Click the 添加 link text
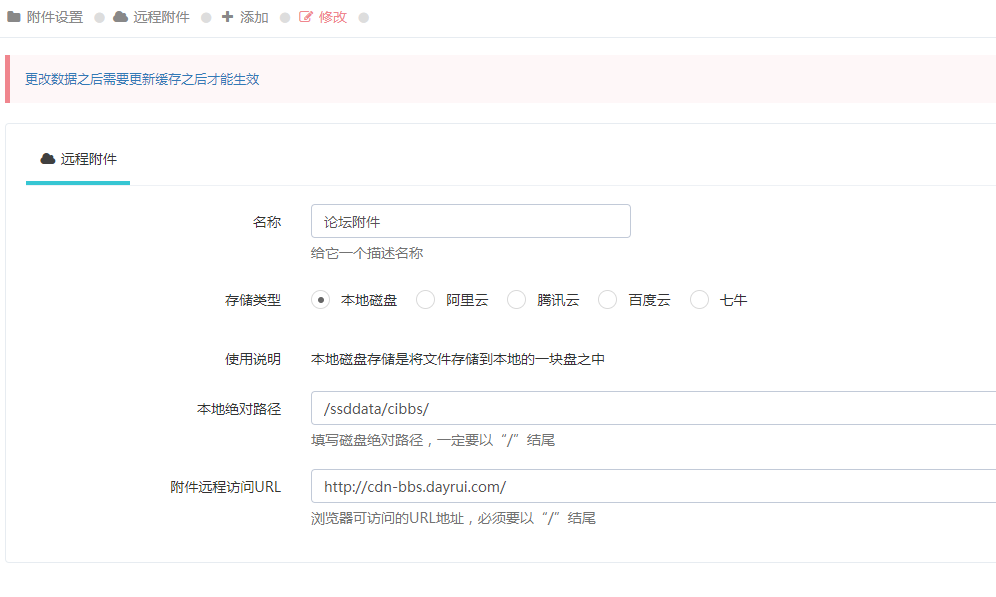 (254, 17)
